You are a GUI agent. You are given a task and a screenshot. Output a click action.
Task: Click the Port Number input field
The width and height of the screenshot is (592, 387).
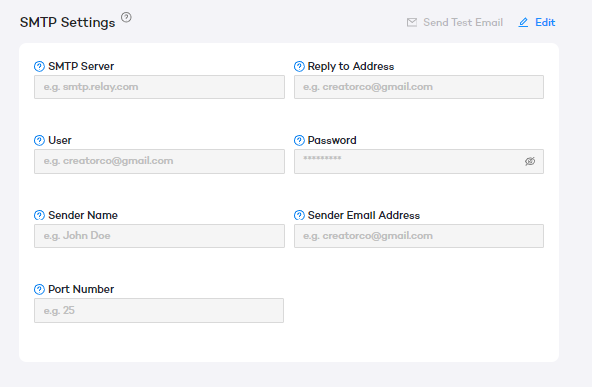pyautogui.click(x=159, y=310)
